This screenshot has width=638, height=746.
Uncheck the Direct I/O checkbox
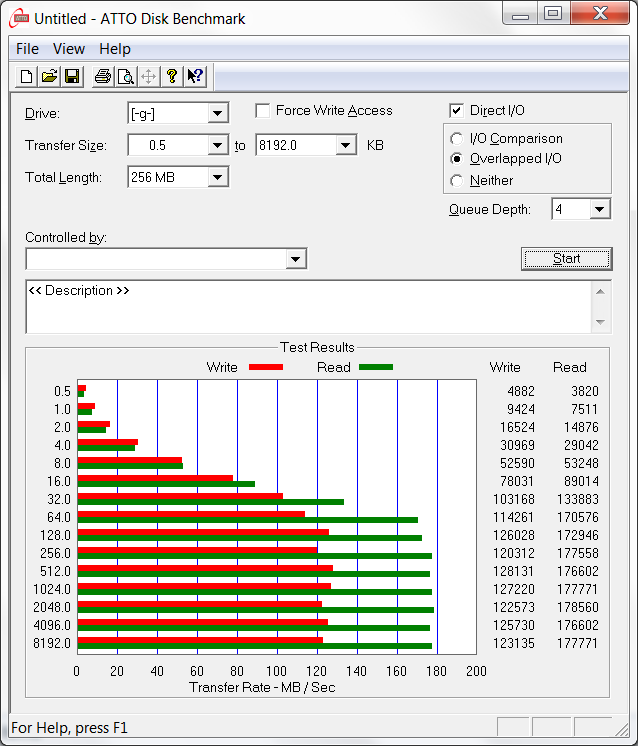(x=457, y=111)
